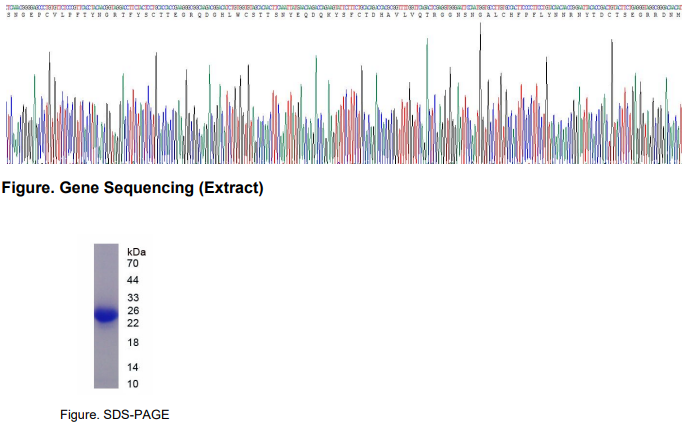Click the 22 kDa marker label

133,323
